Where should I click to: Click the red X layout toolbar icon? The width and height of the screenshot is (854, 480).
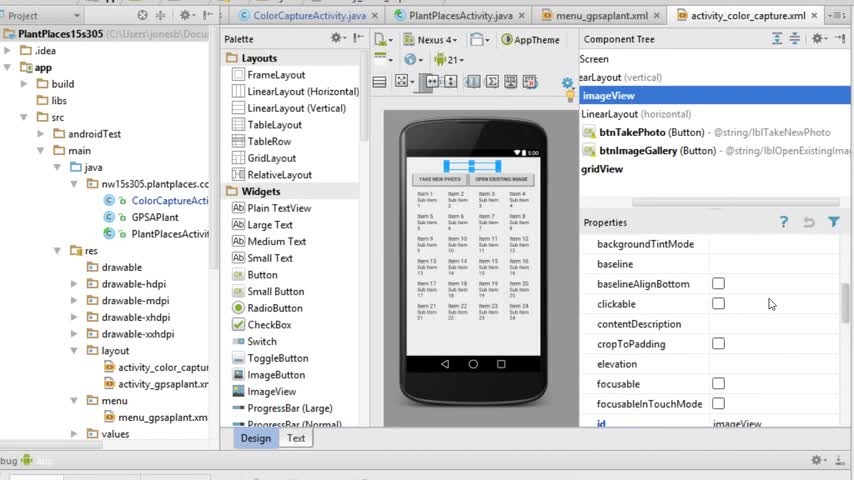click(x=529, y=82)
